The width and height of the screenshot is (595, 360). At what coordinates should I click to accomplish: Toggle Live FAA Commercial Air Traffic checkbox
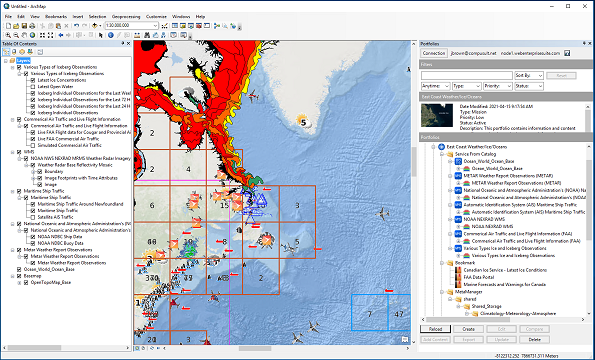pos(33,139)
